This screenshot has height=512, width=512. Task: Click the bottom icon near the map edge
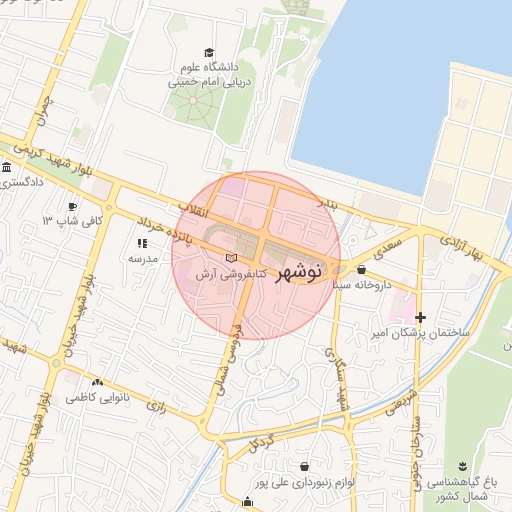[247, 502]
